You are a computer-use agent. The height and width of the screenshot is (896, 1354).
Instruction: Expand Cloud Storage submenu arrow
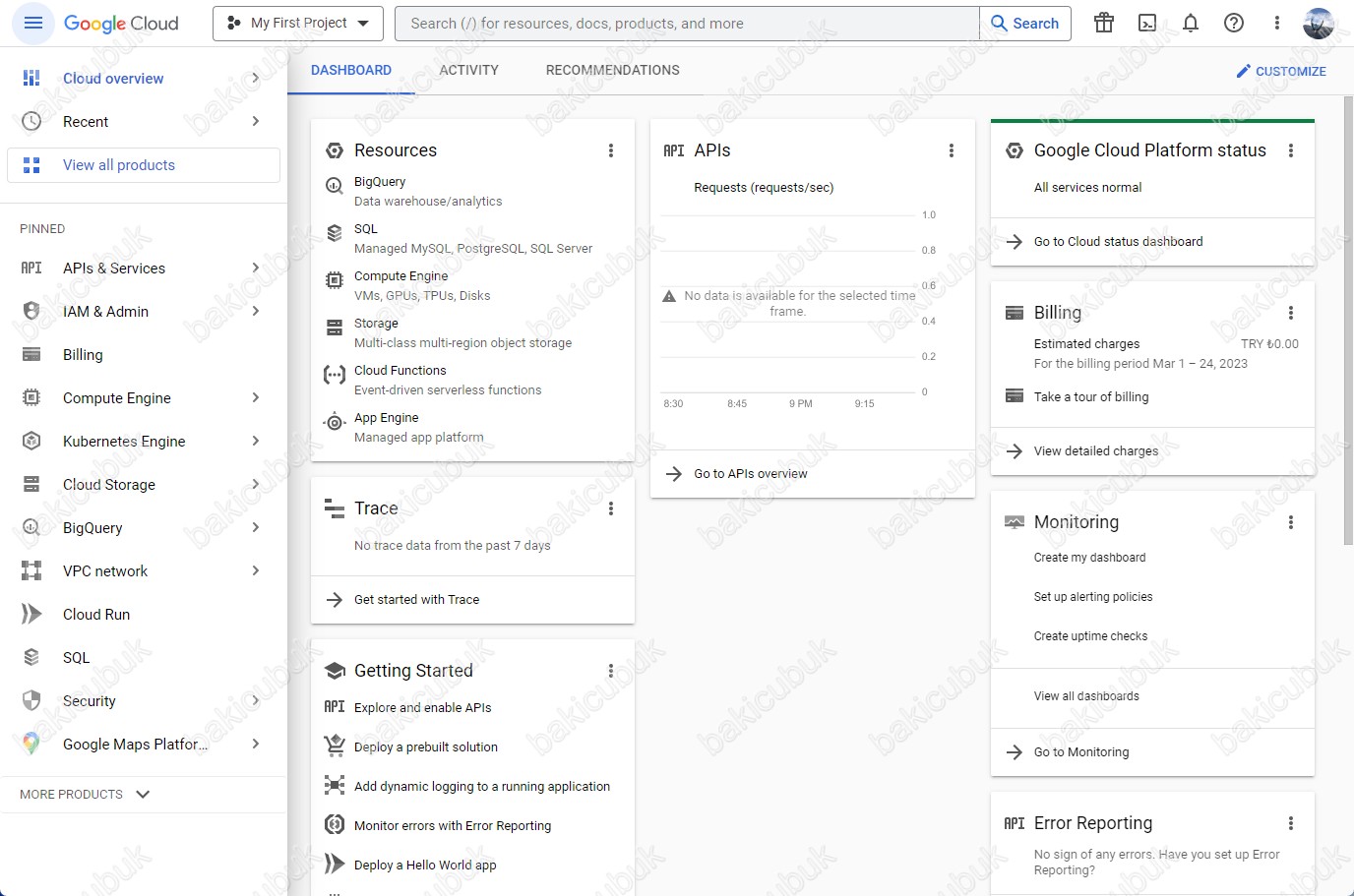pos(256,484)
